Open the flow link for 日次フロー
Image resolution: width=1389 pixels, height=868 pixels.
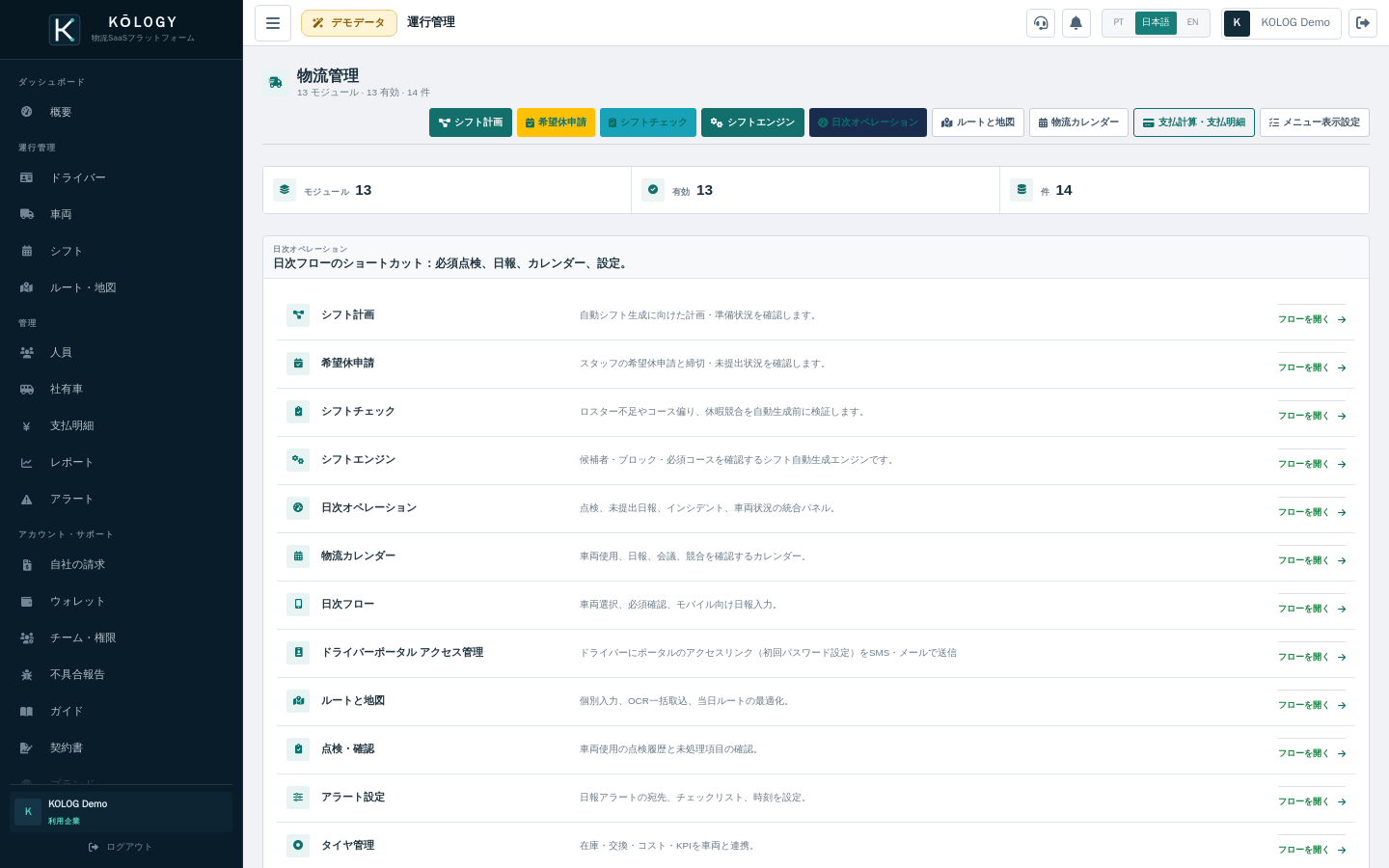[x=1312, y=609]
